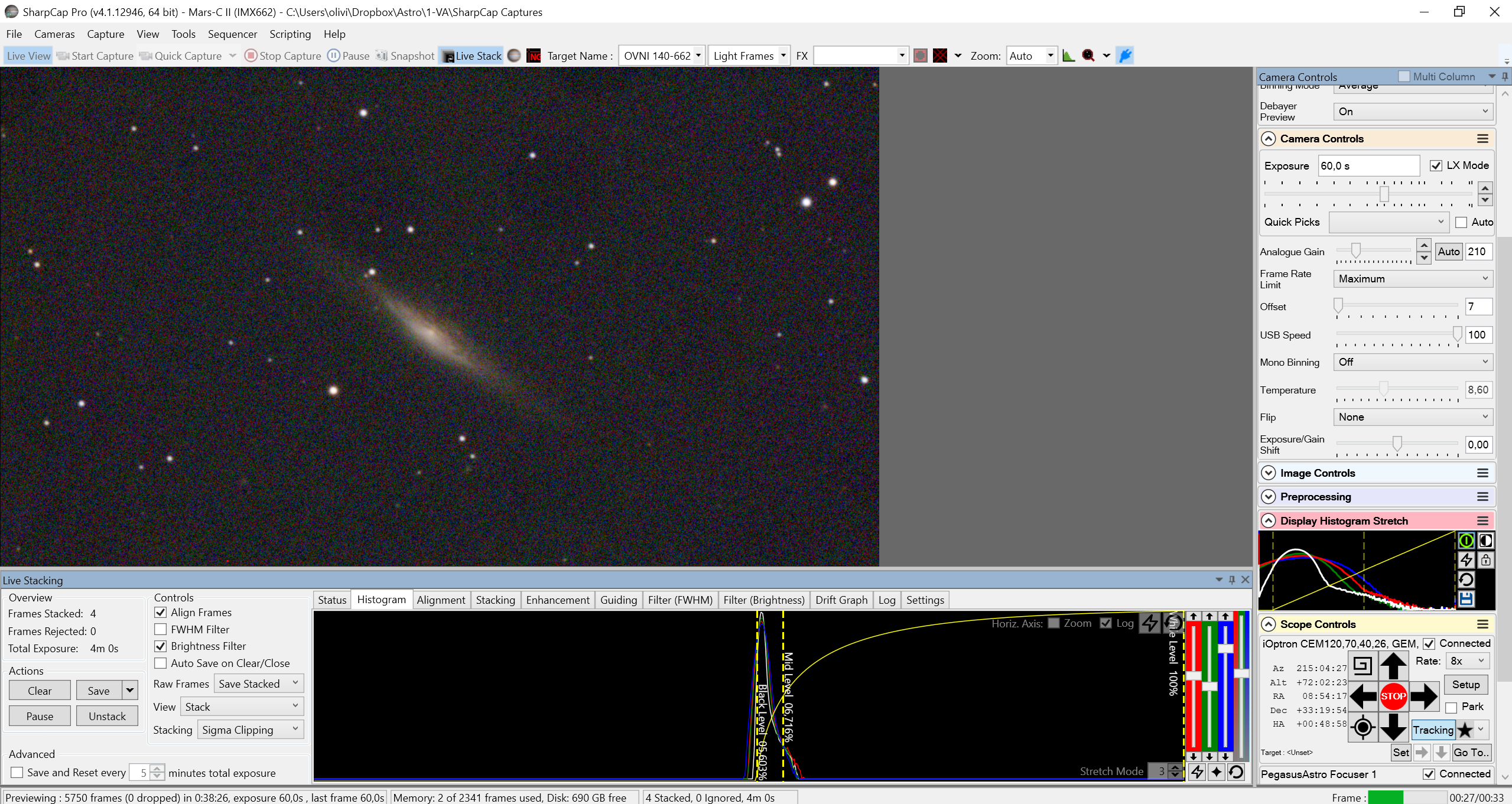This screenshot has width=1512, height=804.
Task: Reset the display histogram stretch
Action: pos(1466,579)
